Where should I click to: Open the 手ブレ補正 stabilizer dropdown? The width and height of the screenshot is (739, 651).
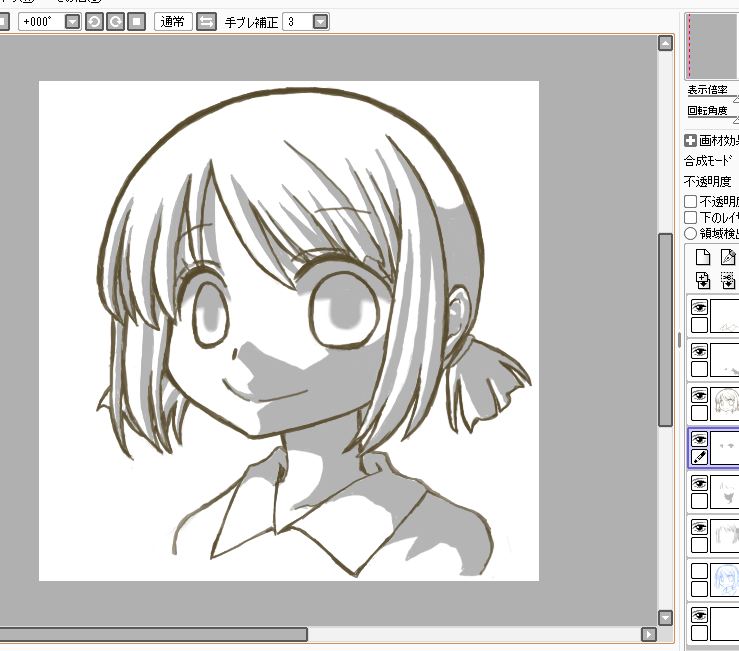pyautogui.click(x=320, y=22)
